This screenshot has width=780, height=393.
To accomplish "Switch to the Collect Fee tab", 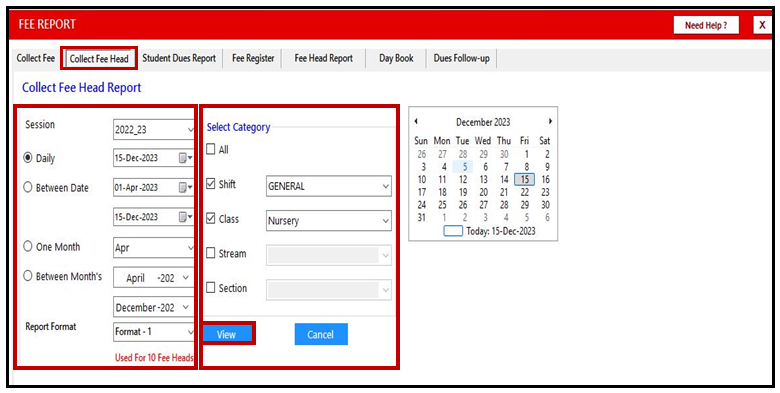I will (x=35, y=58).
